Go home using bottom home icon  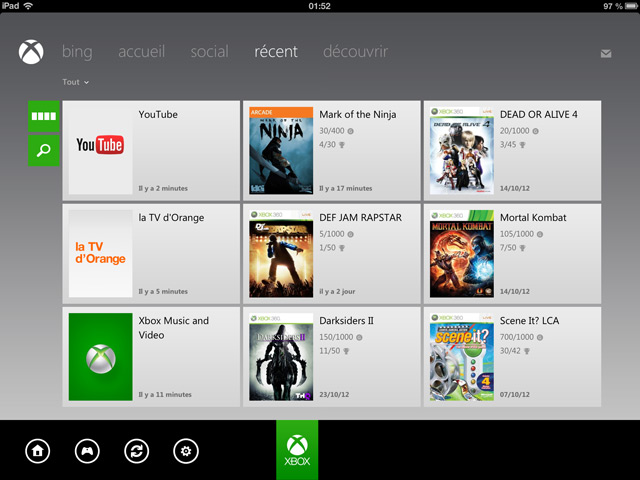coord(38,451)
